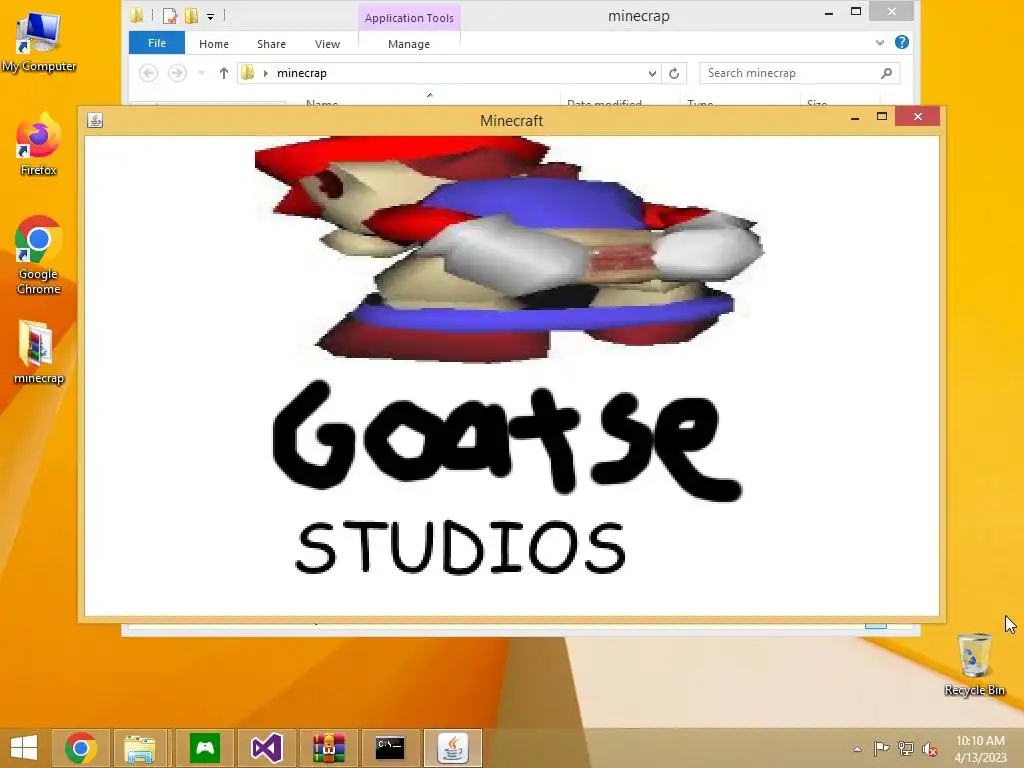The height and width of the screenshot is (768, 1024).
Task: Open recent locations dropdown arrow
Action: click(x=202, y=73)
